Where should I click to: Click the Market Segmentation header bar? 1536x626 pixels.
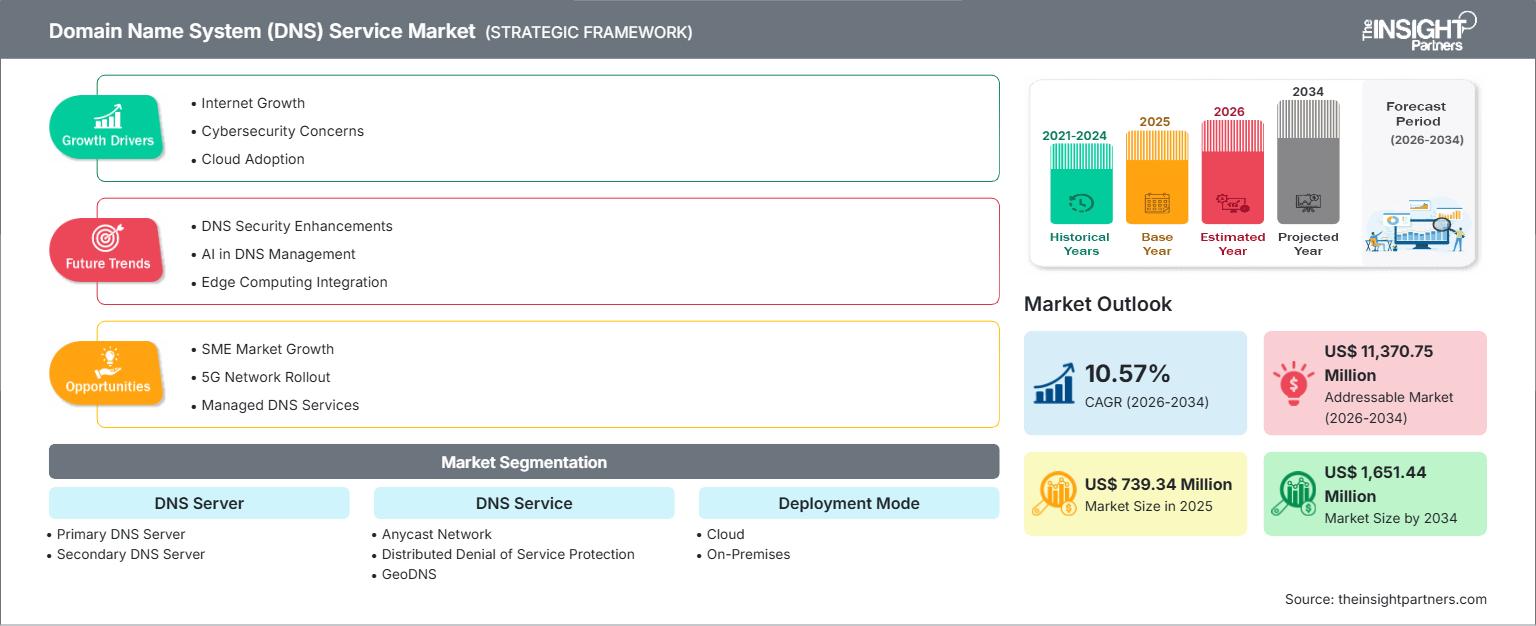coord(524,462)
